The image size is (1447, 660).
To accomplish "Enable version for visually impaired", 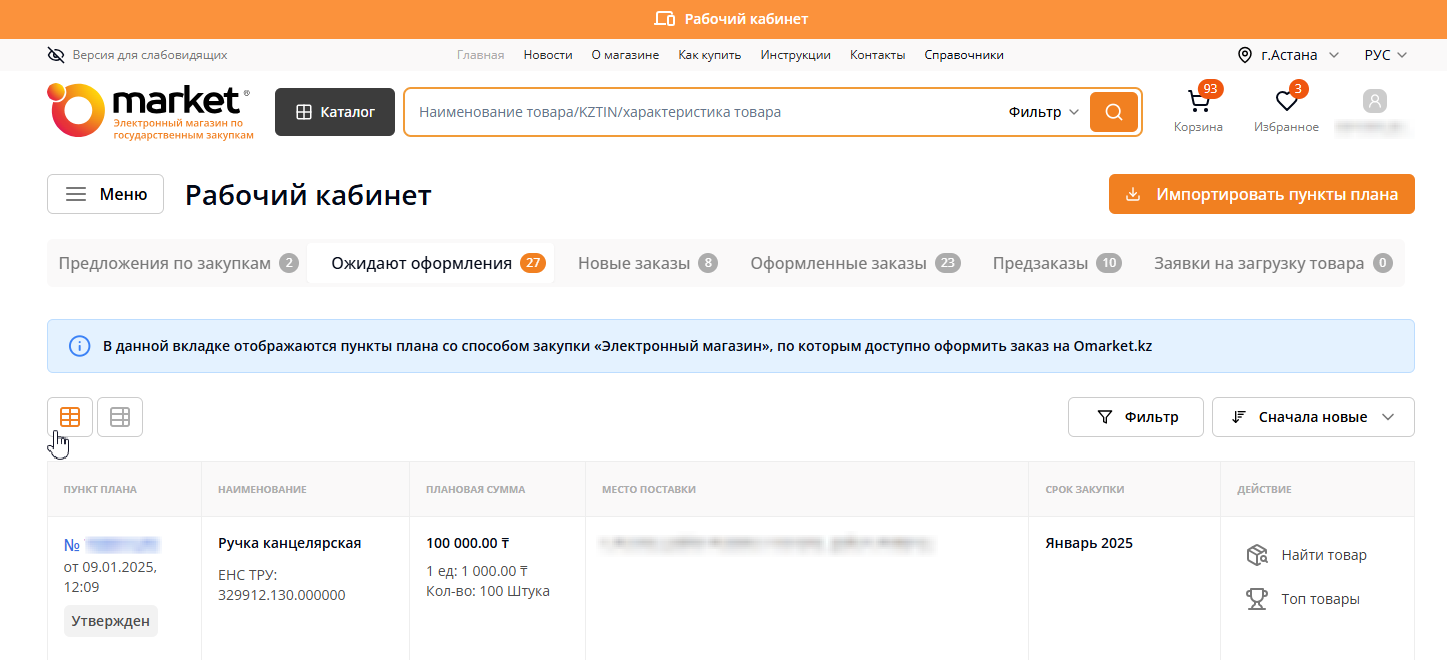I will (137, 55).
